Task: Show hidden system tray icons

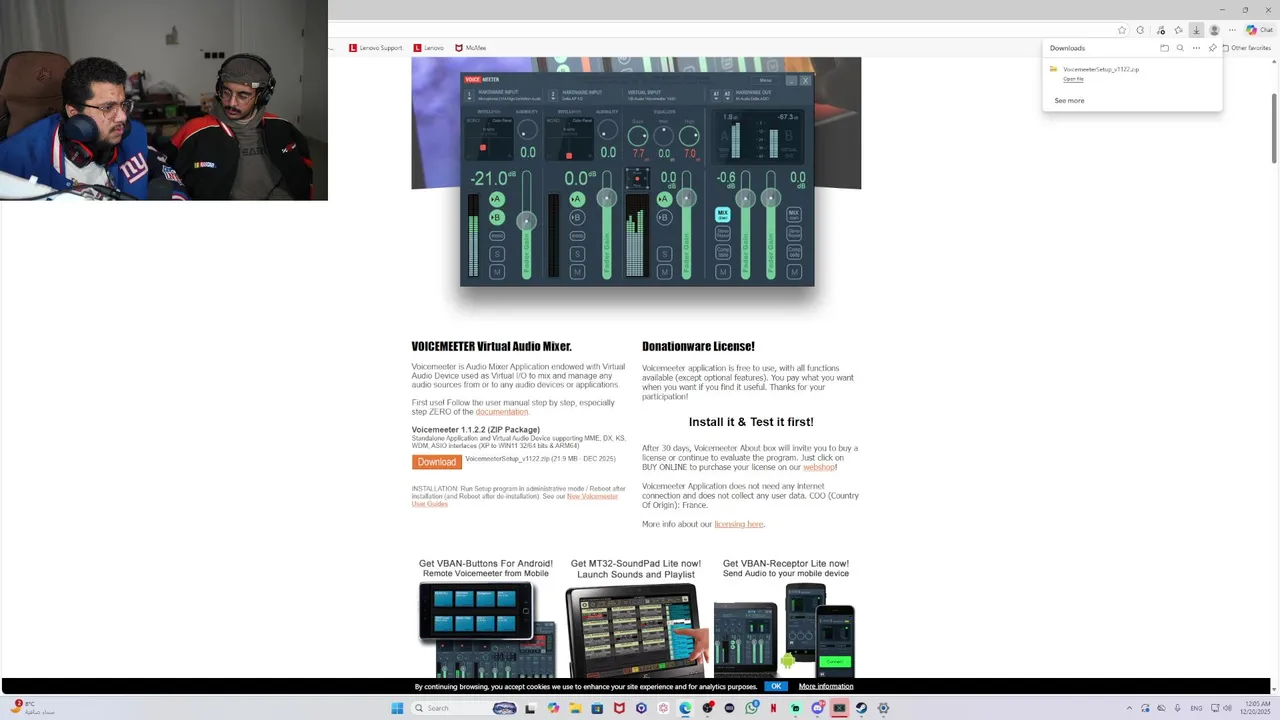Action: coord(1130,708)
